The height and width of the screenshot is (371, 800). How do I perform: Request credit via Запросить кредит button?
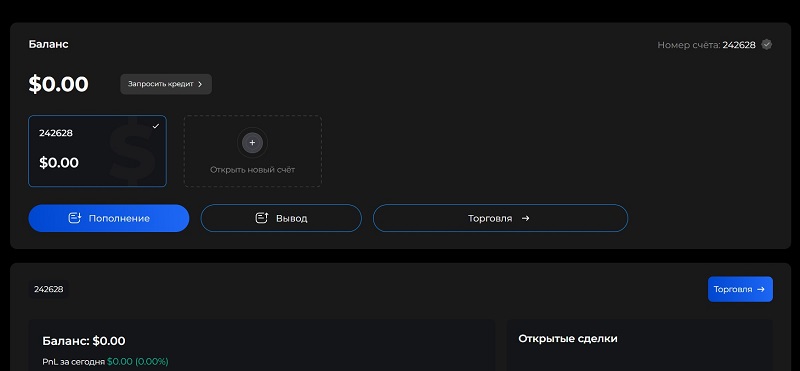(166, 84)
